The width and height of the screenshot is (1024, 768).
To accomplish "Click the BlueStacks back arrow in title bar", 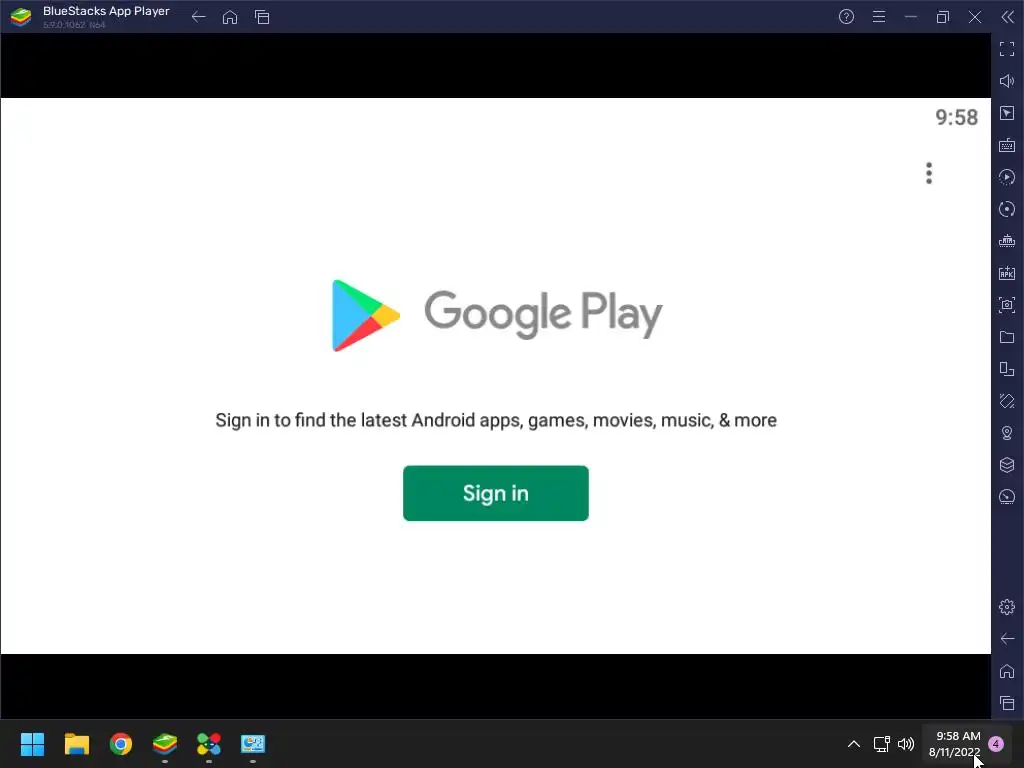I will [x=199, y=17].
